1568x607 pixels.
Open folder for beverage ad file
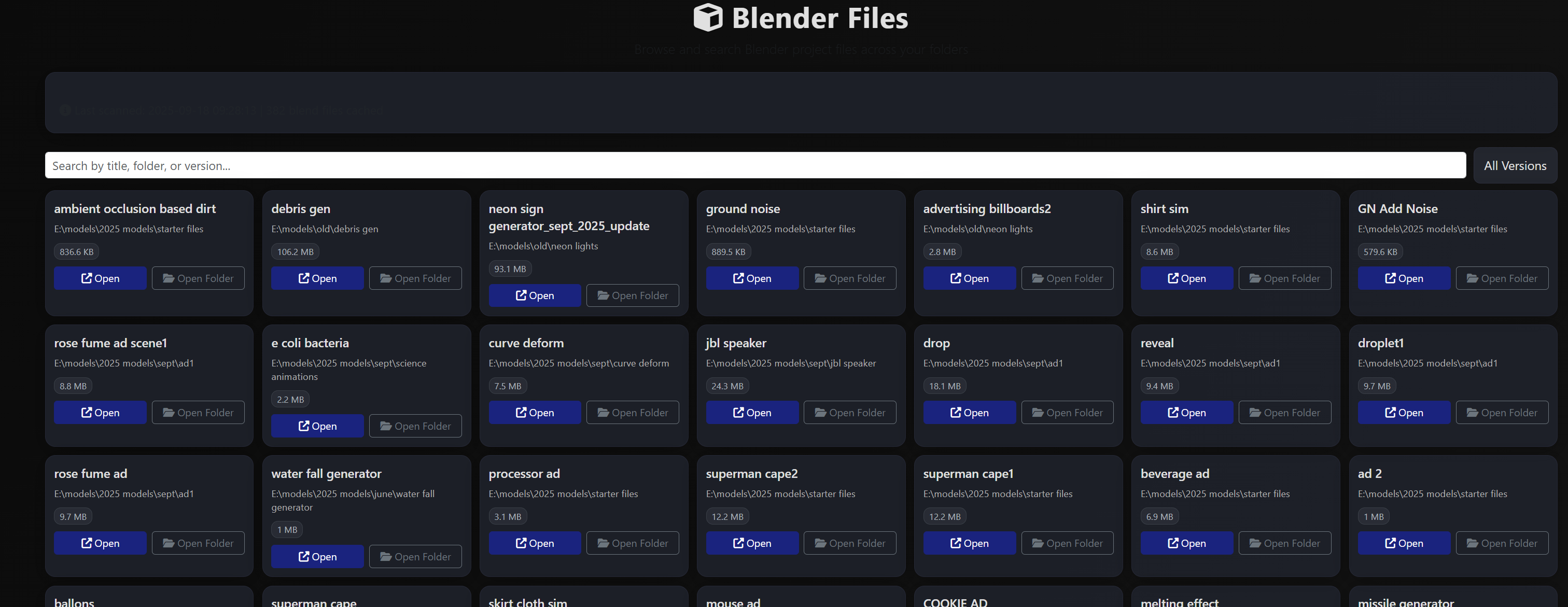pyautogui.click(x=1284, y=543)
